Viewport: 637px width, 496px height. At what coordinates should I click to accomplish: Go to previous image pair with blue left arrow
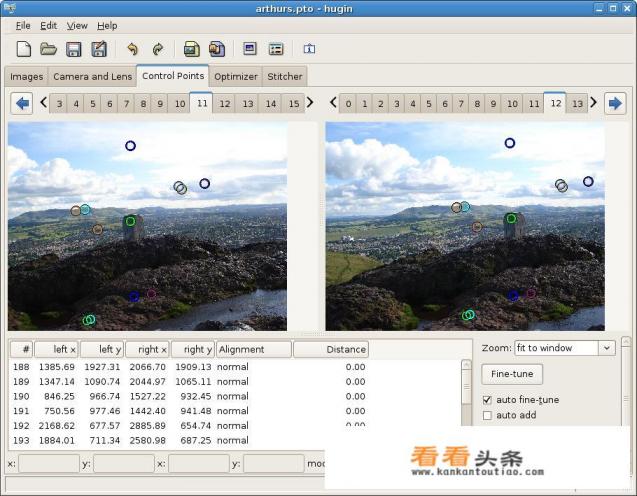click(22, 103)
